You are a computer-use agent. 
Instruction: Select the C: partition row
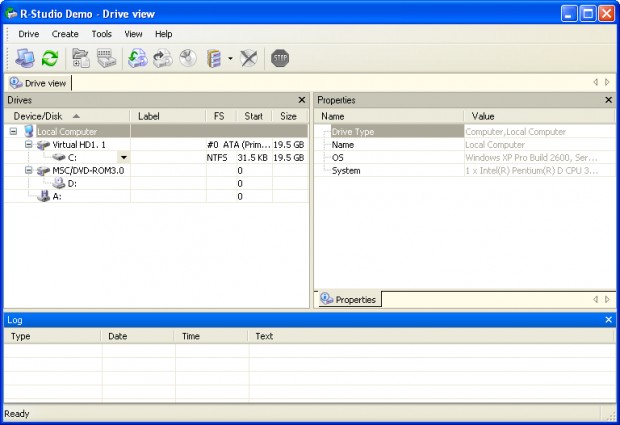click(156, 158)
